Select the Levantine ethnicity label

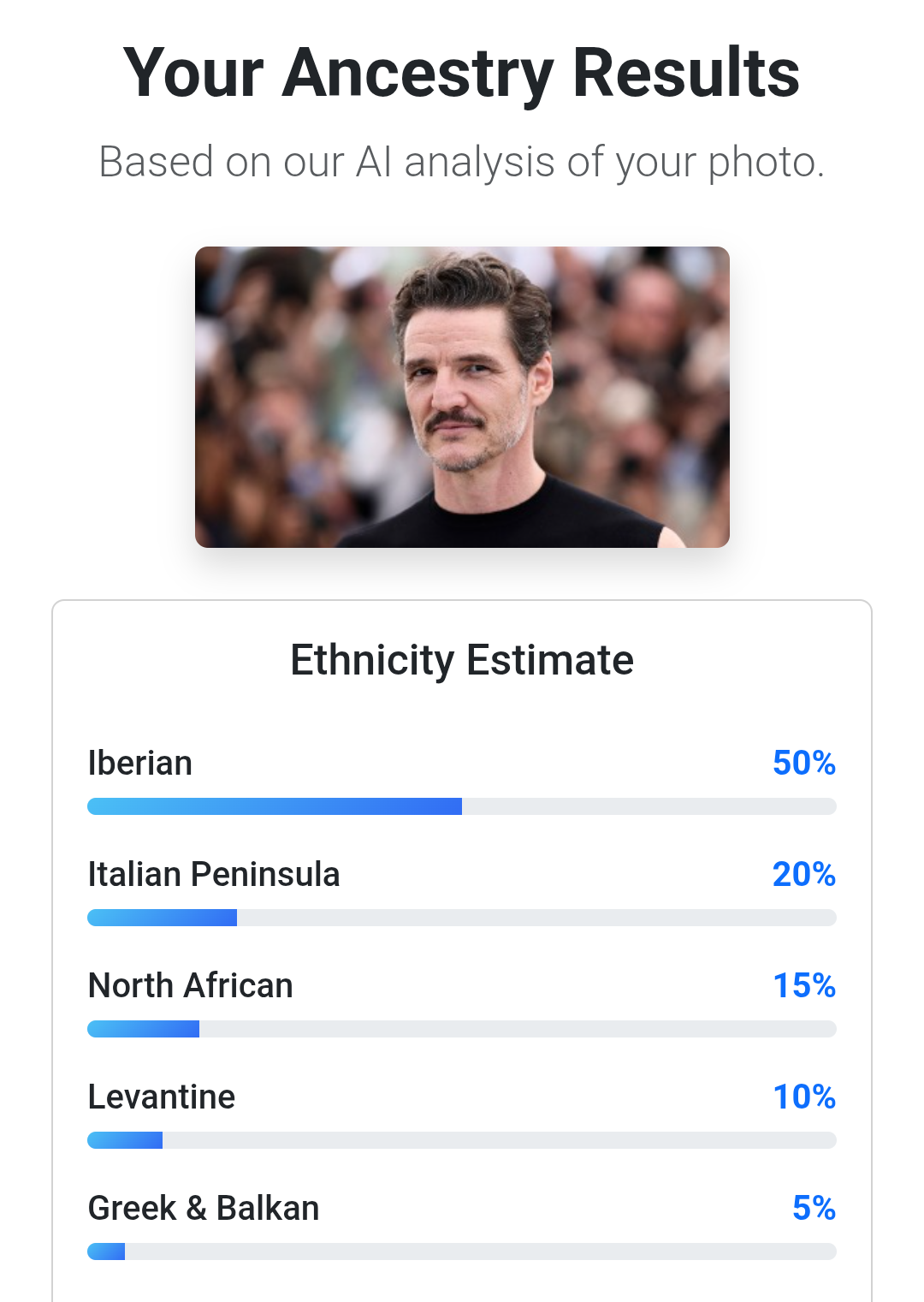(162, 1097)
